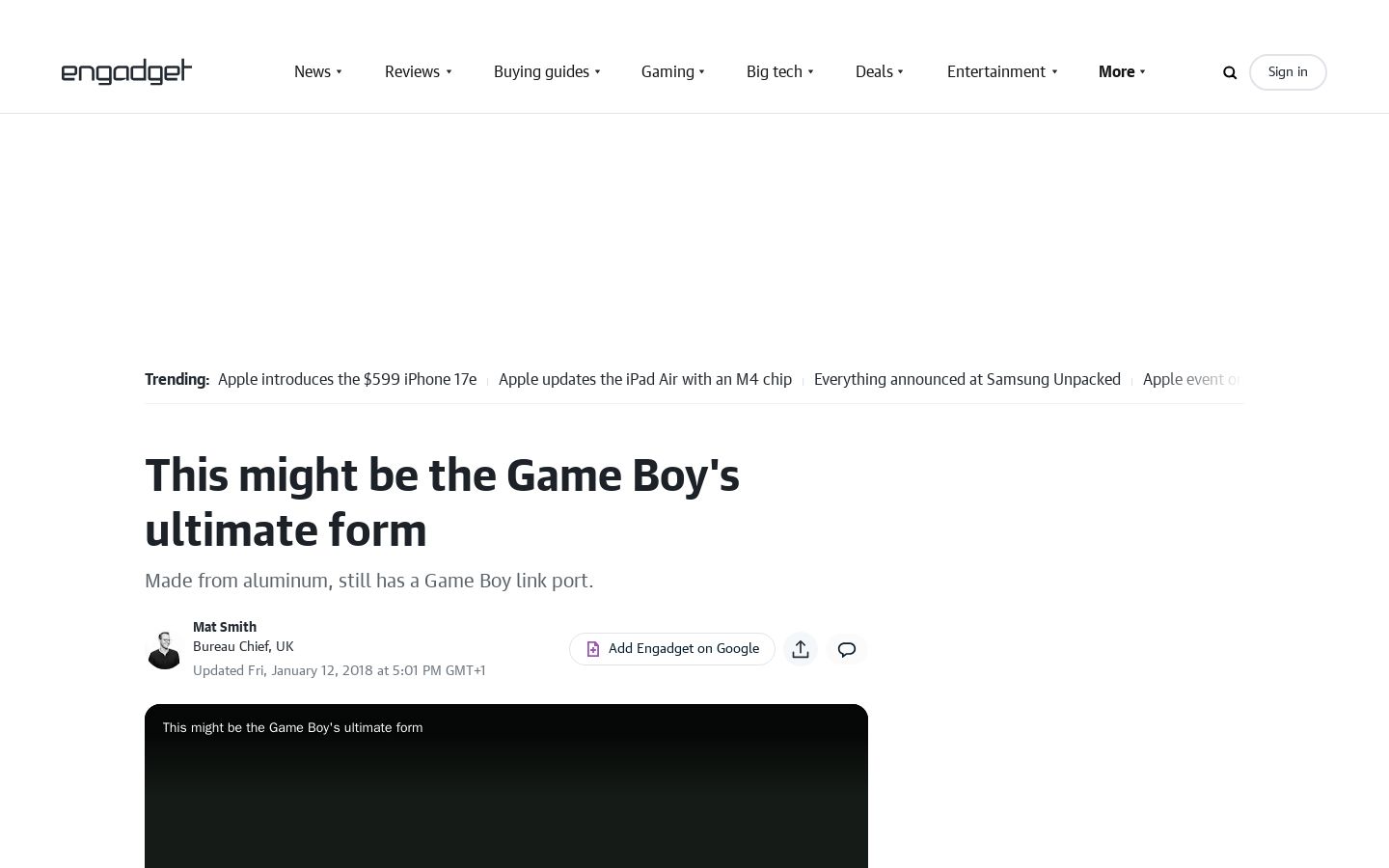Click Add Engadget on Google button
This screenshot has height=868, width=1389.
(x=672, y=649)
